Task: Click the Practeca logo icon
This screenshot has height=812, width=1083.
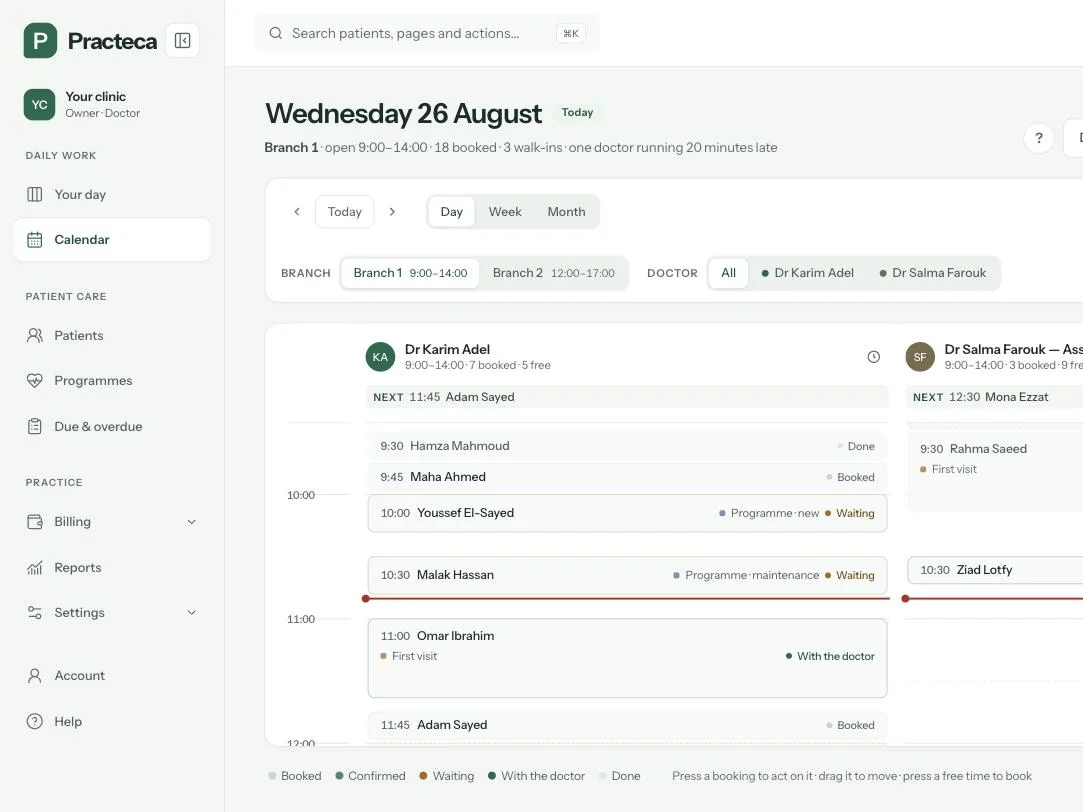Action: [40, 41]
